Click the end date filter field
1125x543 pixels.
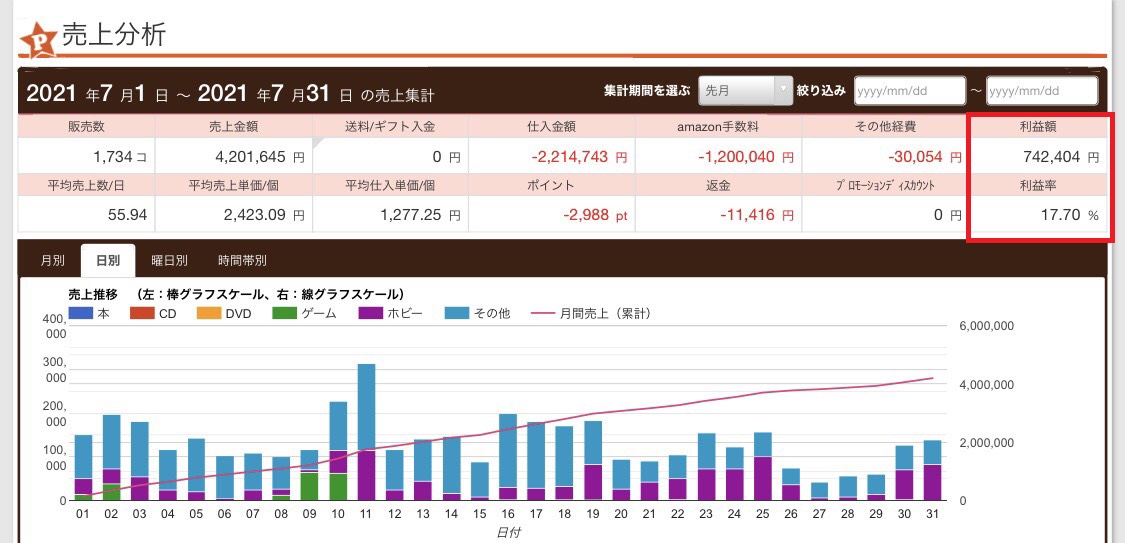point(1041,91)
